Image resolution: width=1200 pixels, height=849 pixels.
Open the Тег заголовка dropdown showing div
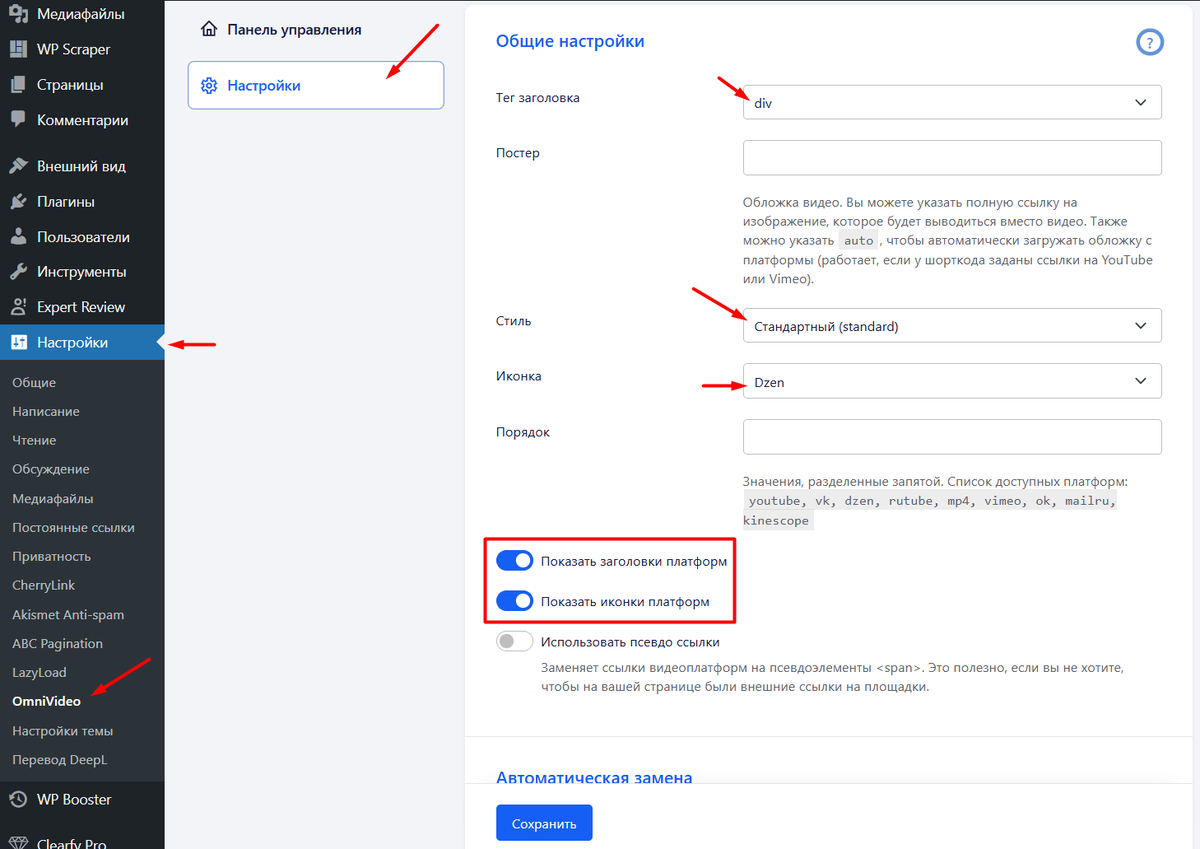[952, 102]
